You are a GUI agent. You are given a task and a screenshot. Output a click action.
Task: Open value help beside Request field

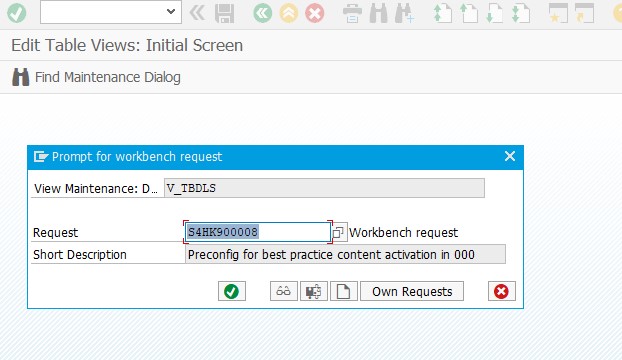[x=338, y=232]
